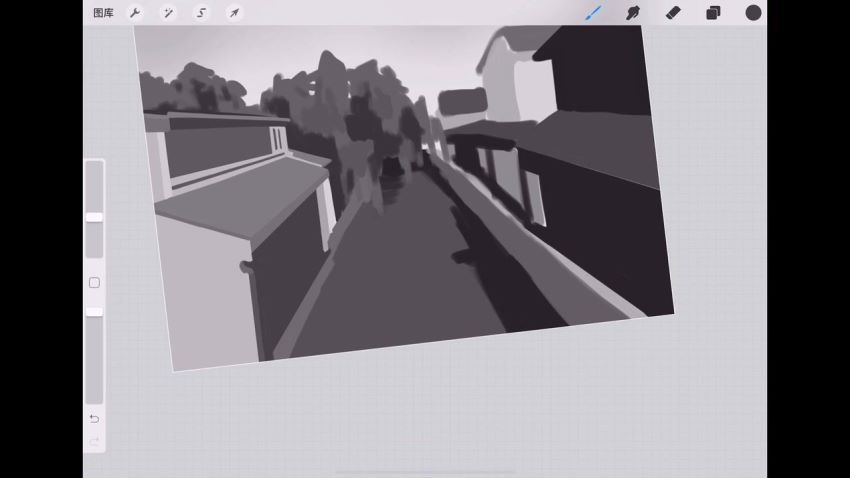Undo the last stroke
The width and height of the screenshot is (850, 478).
(94, 418)
